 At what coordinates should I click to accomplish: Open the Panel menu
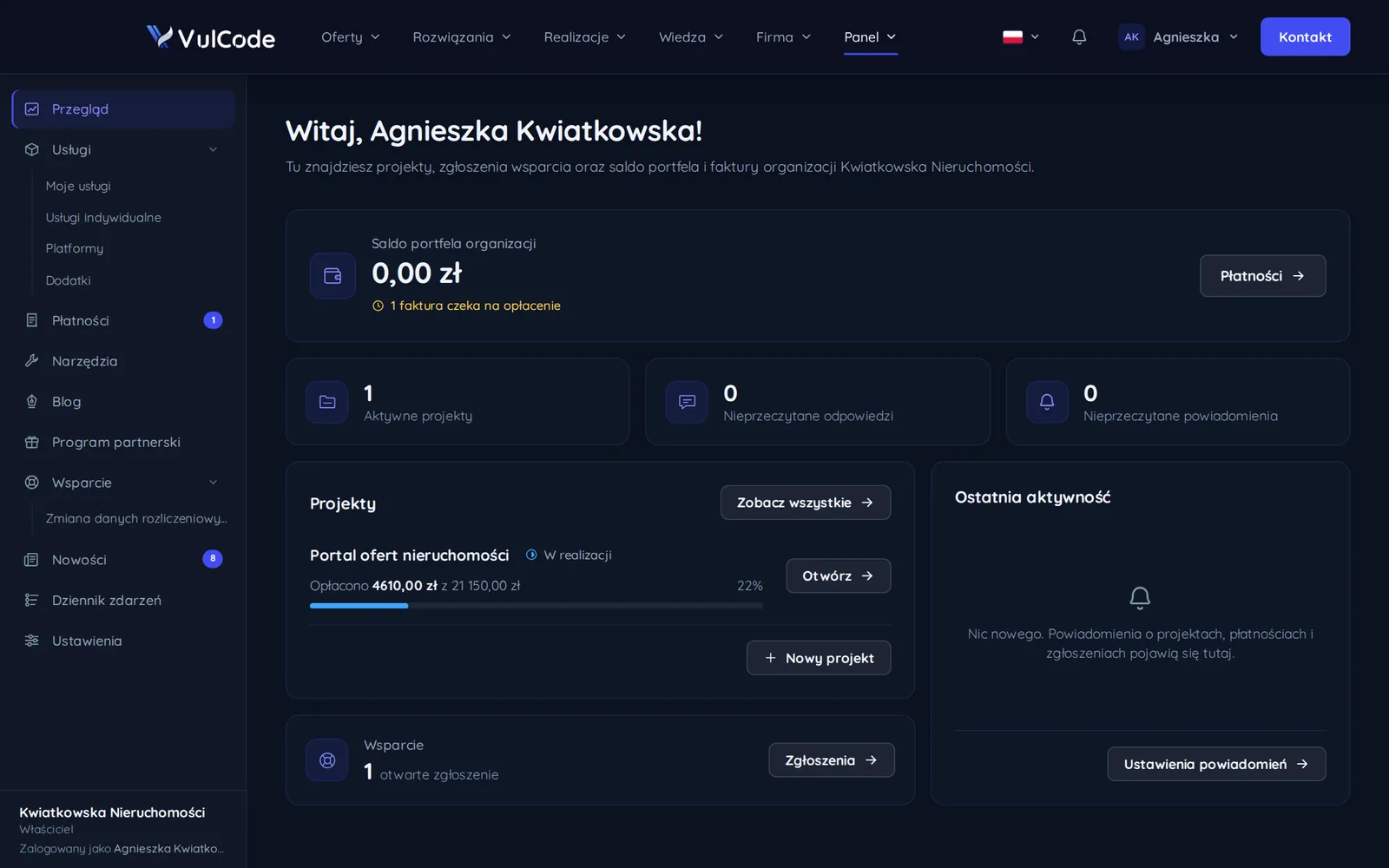click(870, 36)
